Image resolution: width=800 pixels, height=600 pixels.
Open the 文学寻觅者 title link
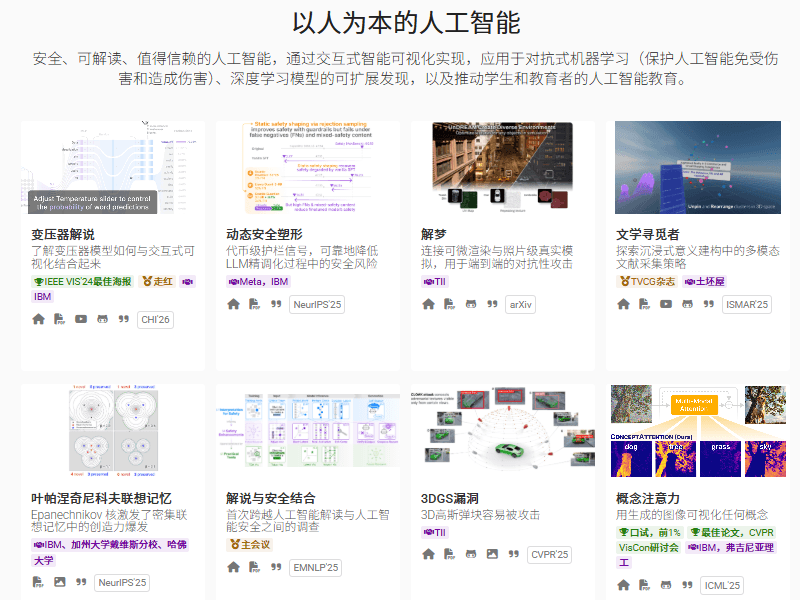pyautogui.click(x=648, y=235)
